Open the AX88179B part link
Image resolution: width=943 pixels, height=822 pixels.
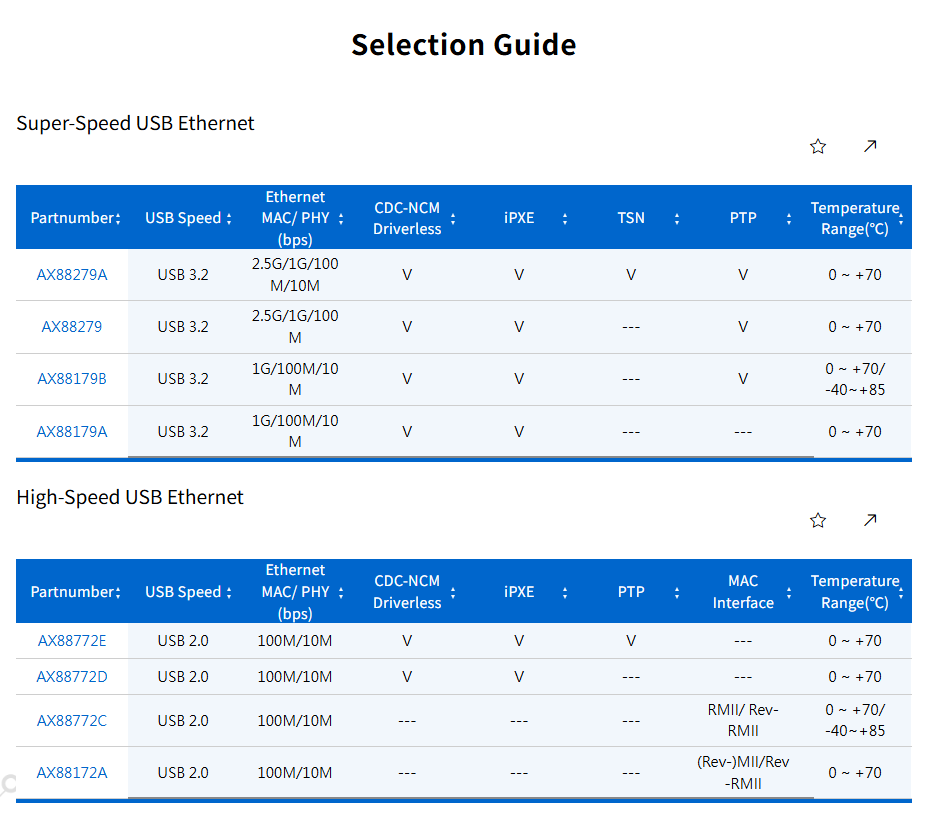pos(72,379)
